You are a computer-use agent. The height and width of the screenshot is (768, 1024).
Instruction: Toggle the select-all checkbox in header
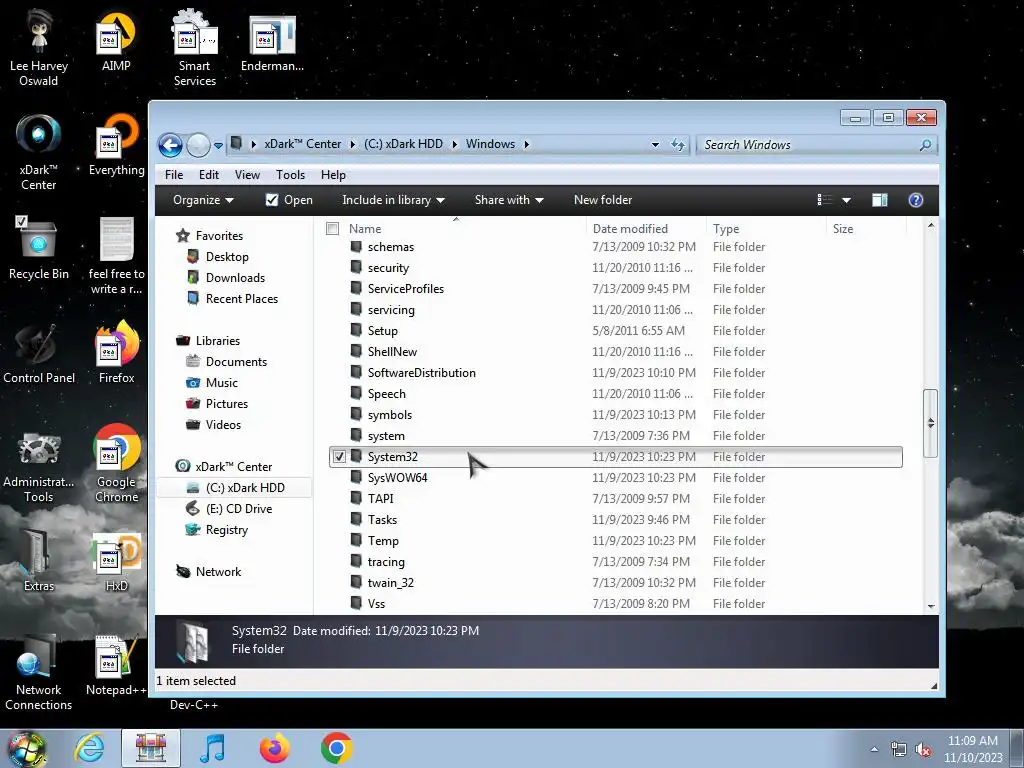point(332,229)
